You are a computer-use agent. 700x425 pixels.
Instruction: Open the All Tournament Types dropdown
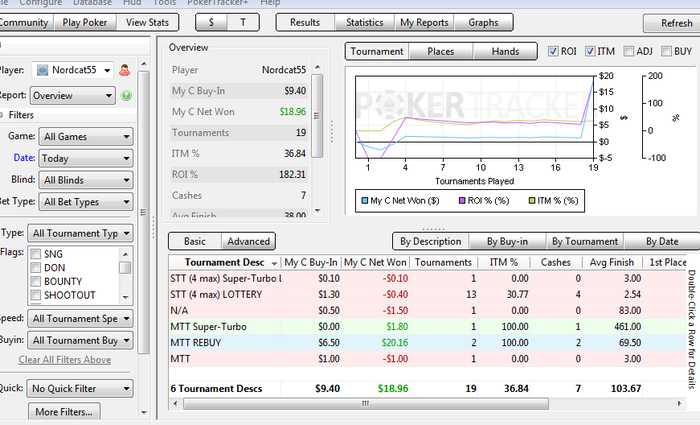[80, 233]
